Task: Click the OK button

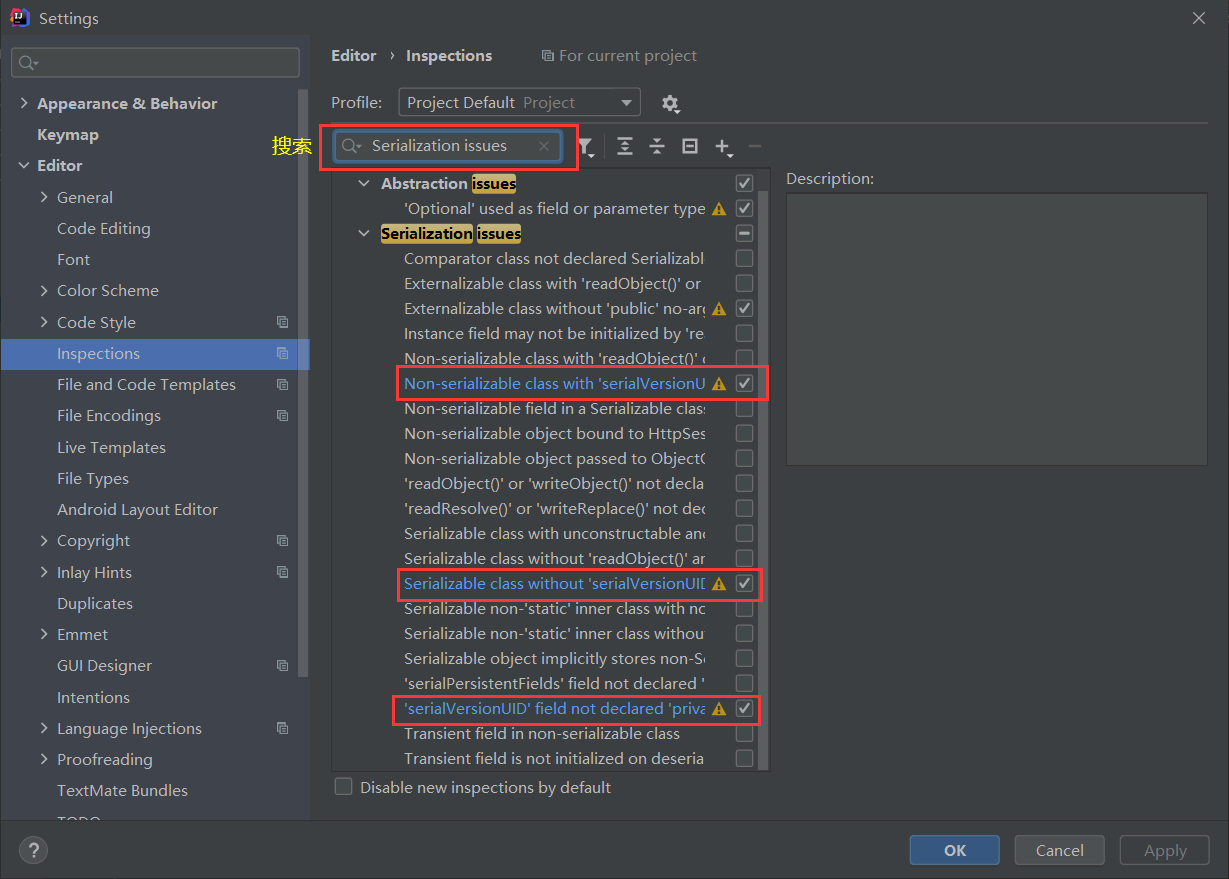Action: point(955,850)
